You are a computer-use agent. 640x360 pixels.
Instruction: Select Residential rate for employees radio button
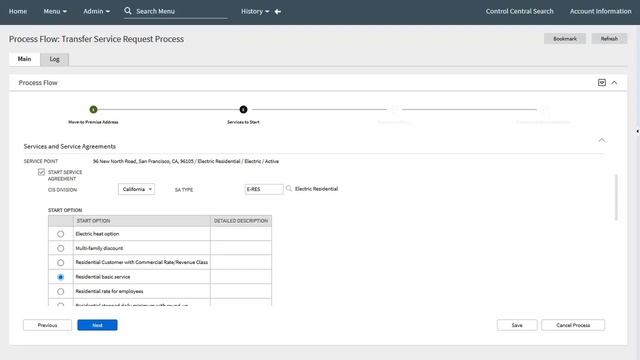(x=60, y=291)
